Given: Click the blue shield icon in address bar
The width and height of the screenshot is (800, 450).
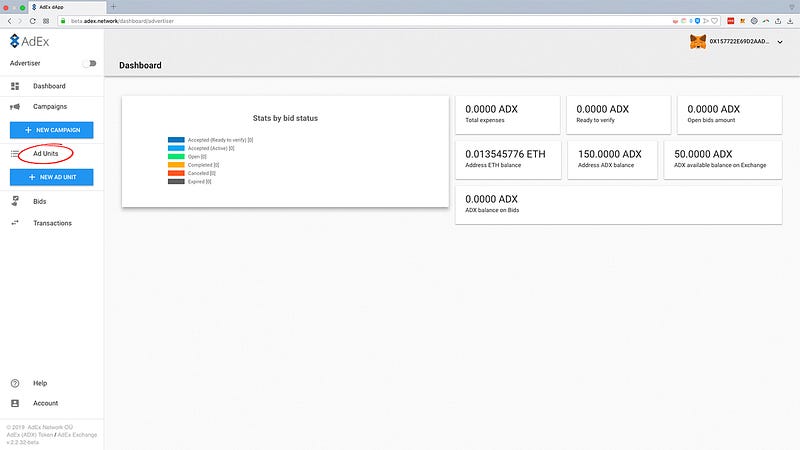Looking at the screenshot, I should pyautogui.click(x=697, y=21).
